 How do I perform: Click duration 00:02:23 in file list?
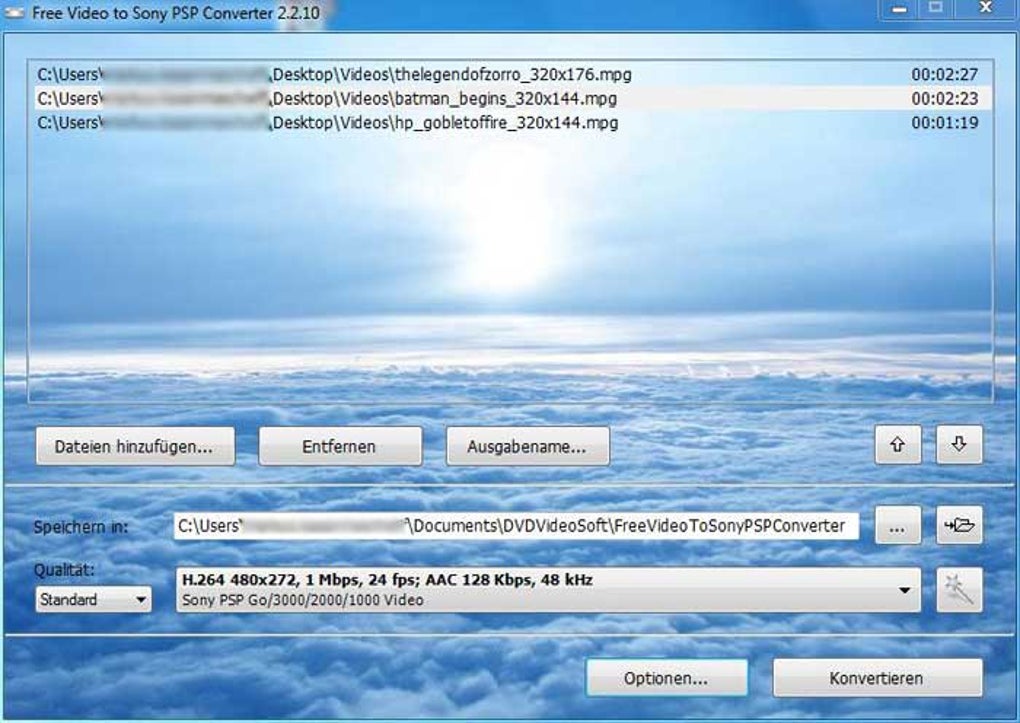[945, 99]
